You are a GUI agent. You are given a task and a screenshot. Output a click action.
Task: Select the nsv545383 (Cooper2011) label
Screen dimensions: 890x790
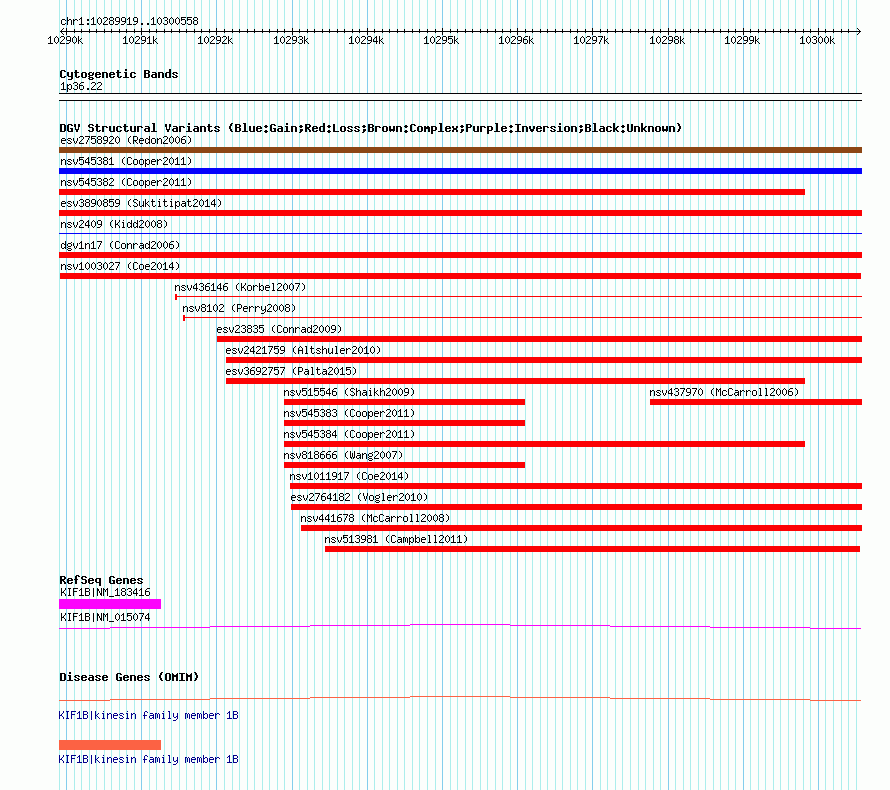click(349, 413)
